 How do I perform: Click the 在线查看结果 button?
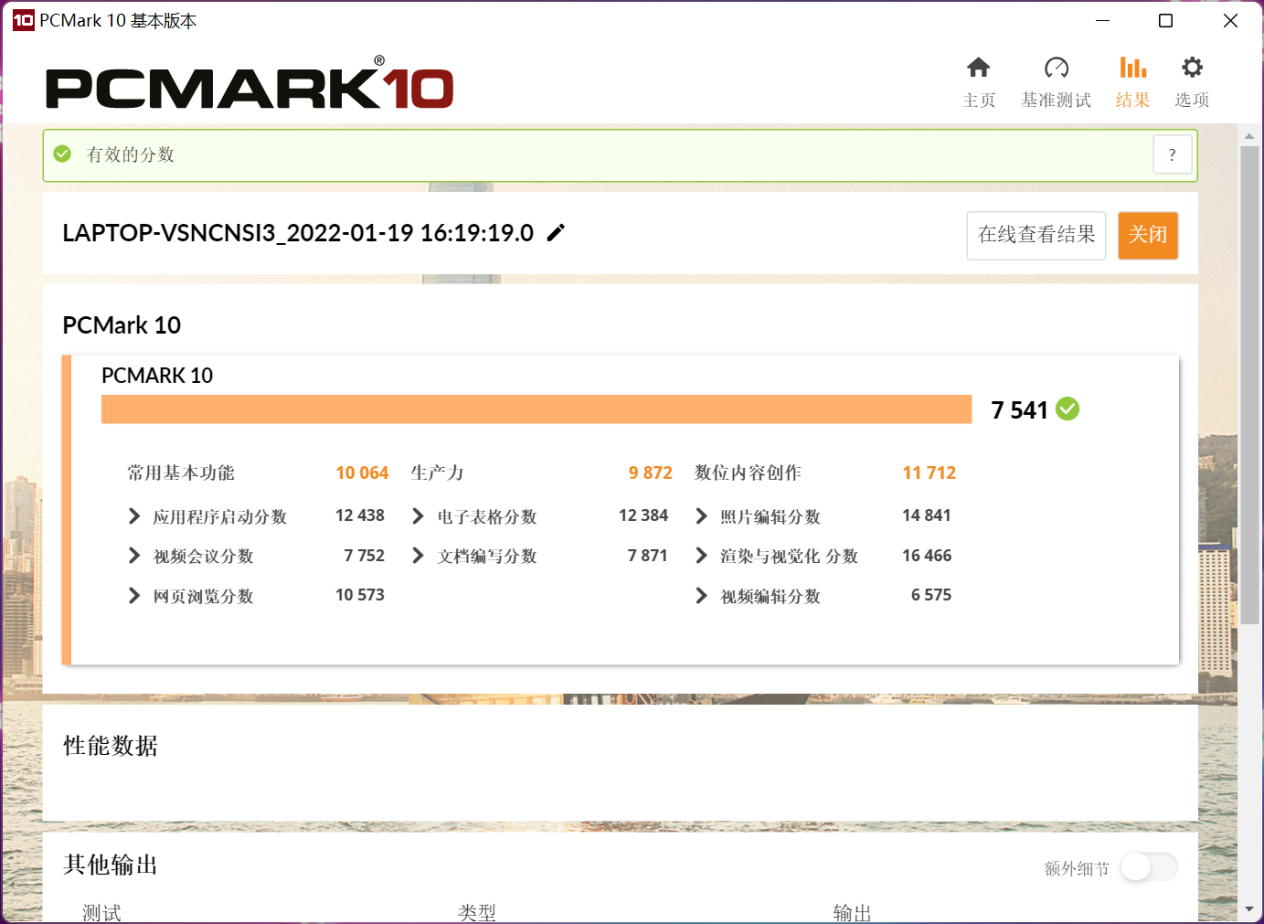[1036, 235]
